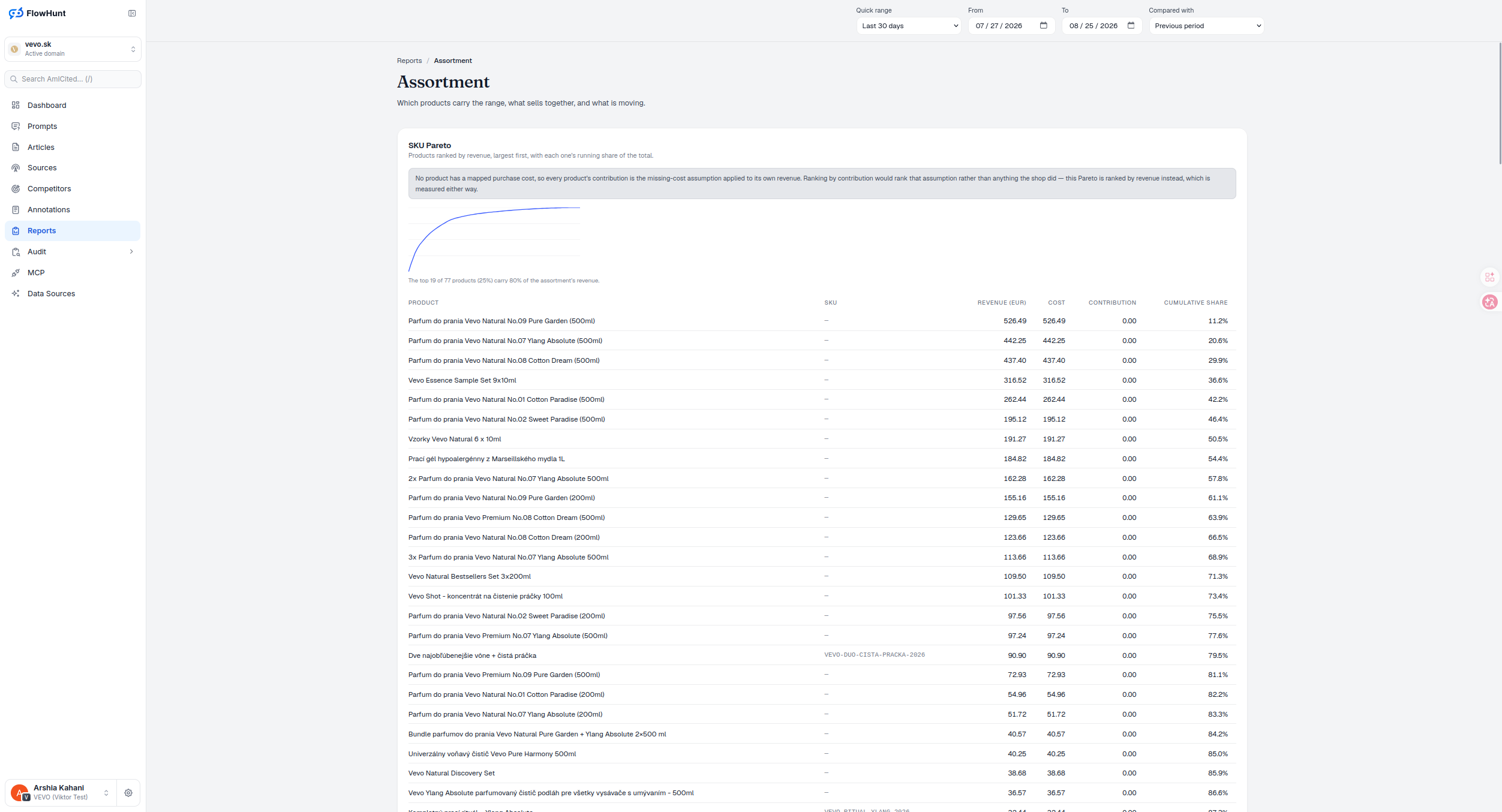
Task: Open Competitors in the sidebar
Action: (x=73, y=189)
